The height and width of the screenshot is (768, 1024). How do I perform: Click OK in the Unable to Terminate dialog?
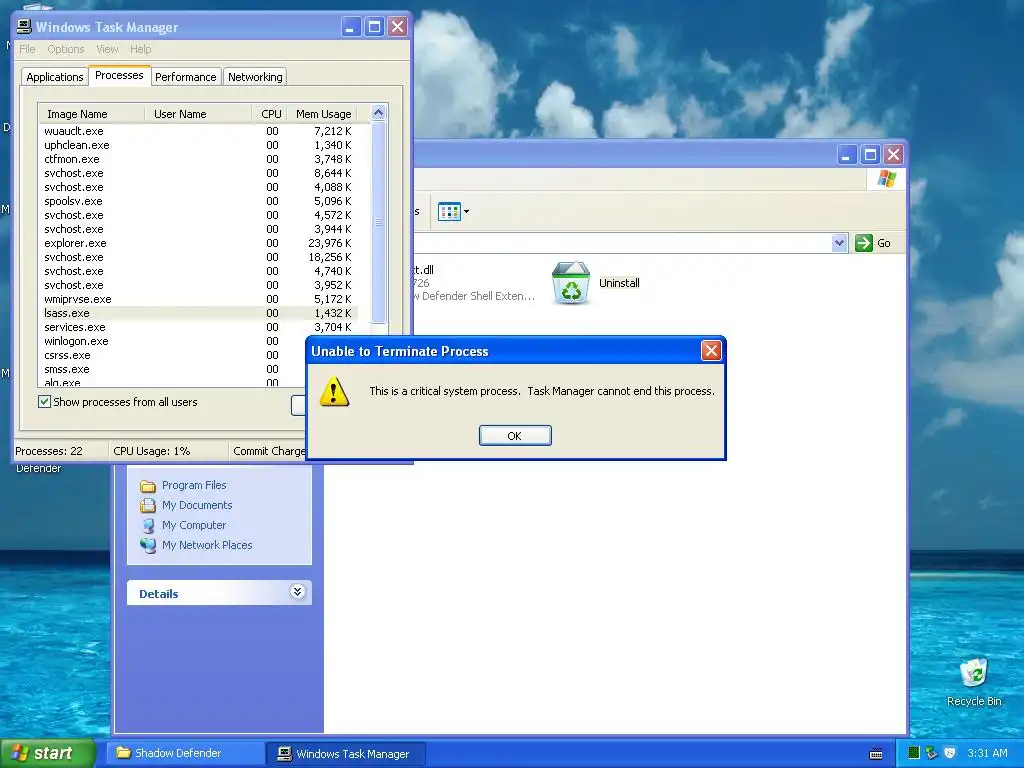pos(515,436)
